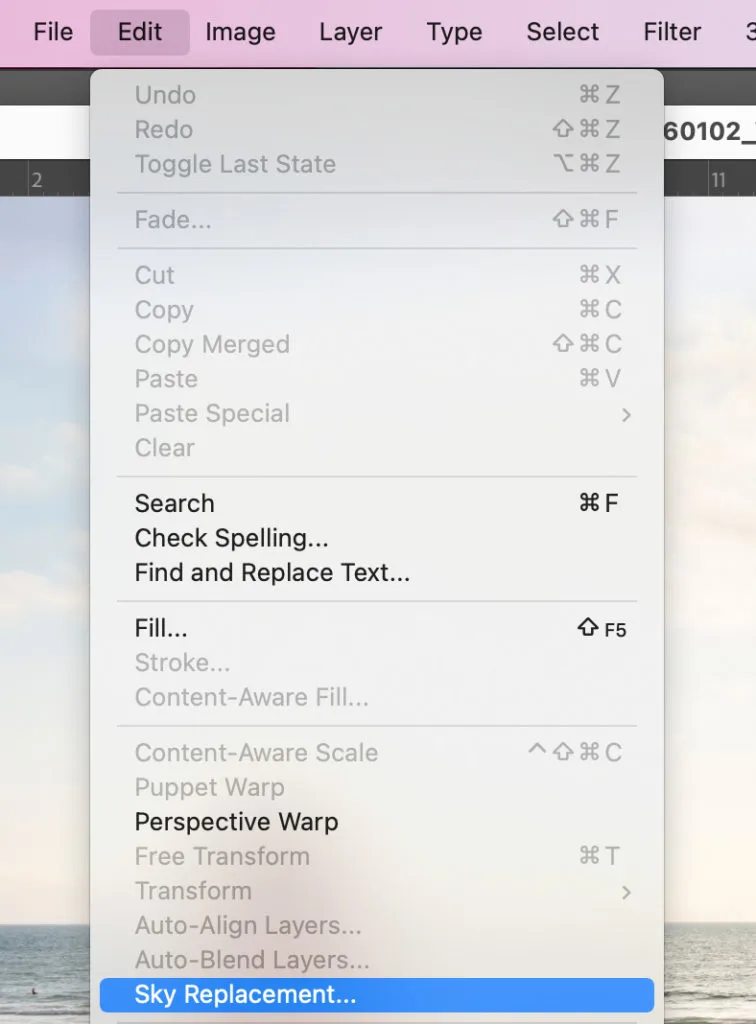Open the Select menu
The image size is (756, 1024).
coord(562,32)
